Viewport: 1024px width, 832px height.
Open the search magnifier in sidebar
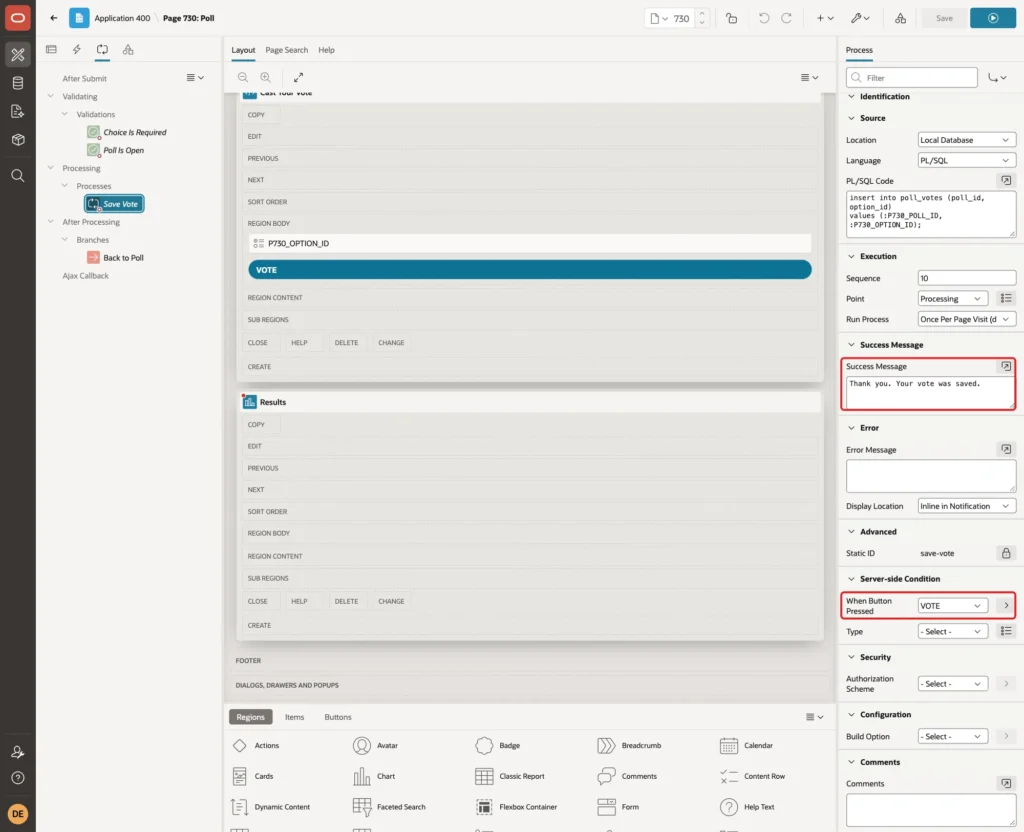[18, 176]
